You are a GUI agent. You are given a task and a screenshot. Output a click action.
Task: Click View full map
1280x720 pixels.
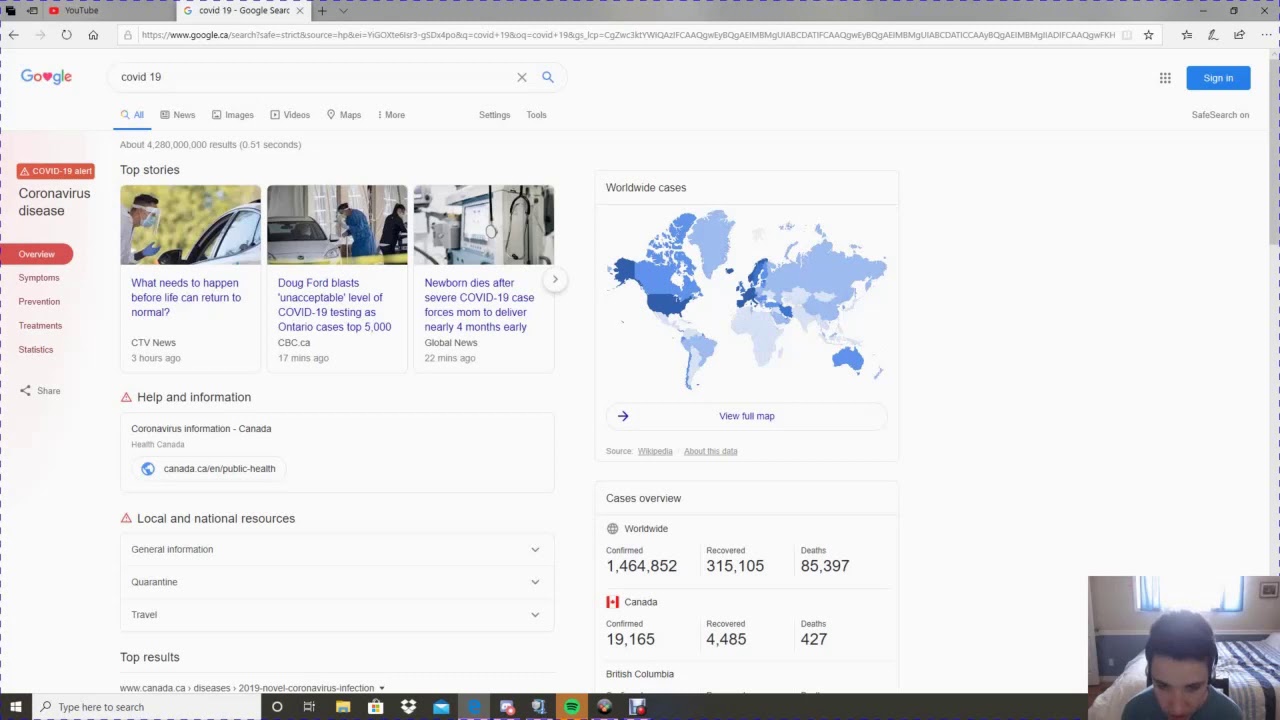[746, 416]
